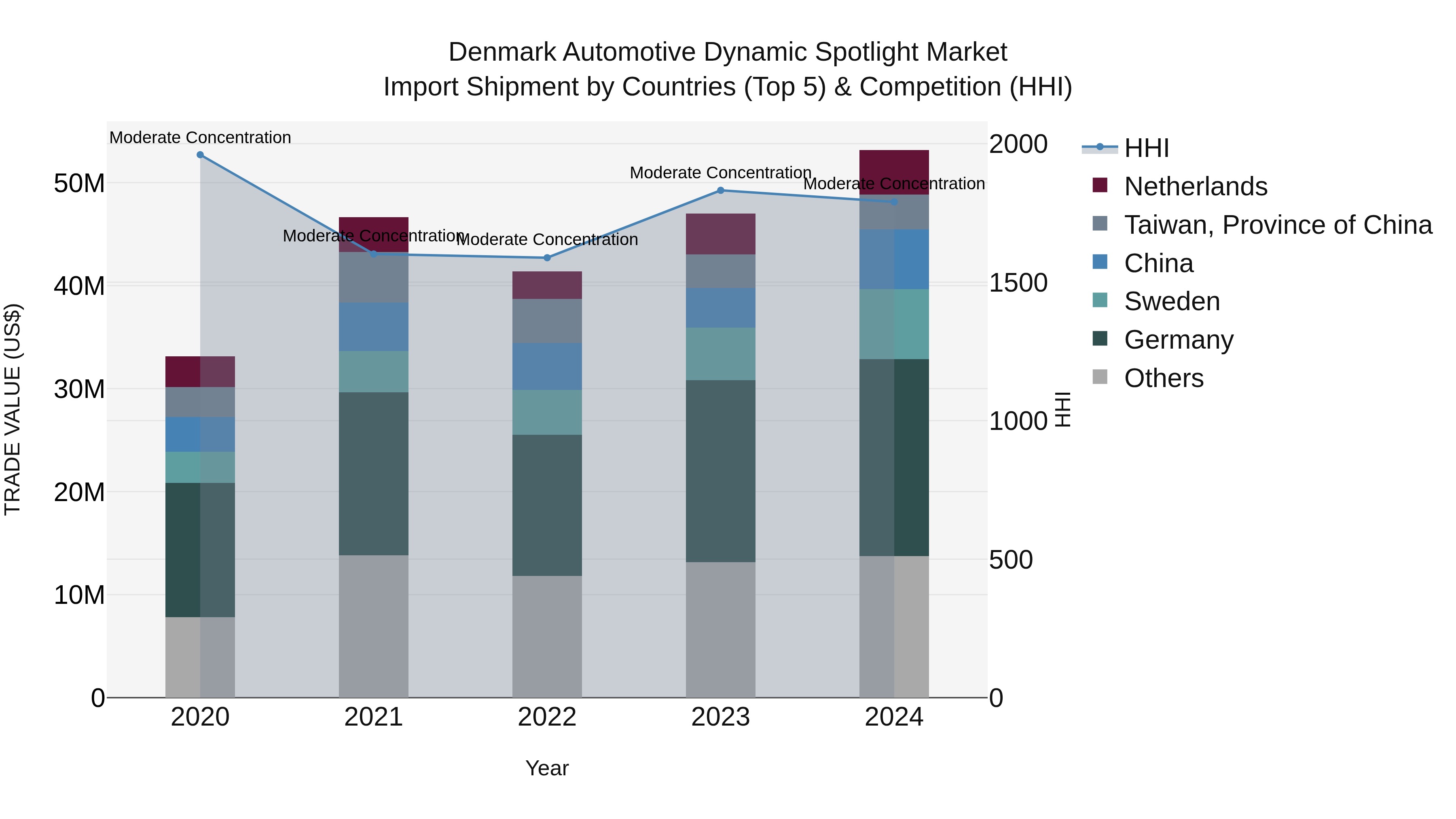Click the Netherlands maroon legend swatch

(x=1100, y=185)
